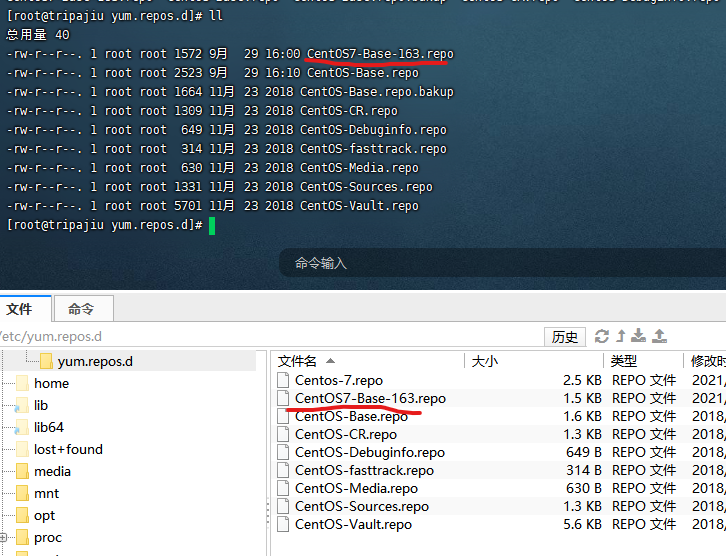
Task: Click the lost+found folder icon
Action: pyautogui.click(x=22, y=450)
